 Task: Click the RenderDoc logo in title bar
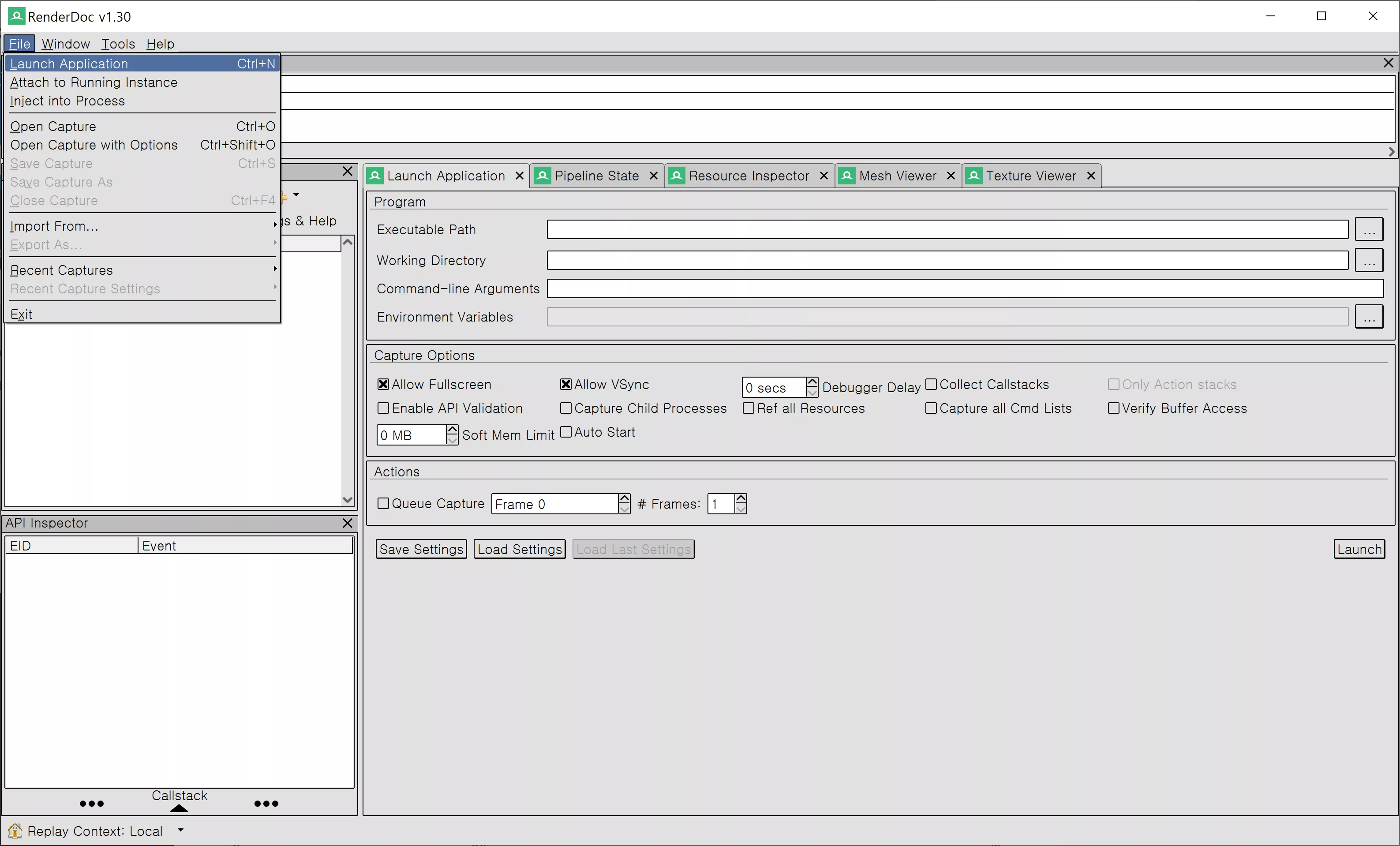pos(16,16)
